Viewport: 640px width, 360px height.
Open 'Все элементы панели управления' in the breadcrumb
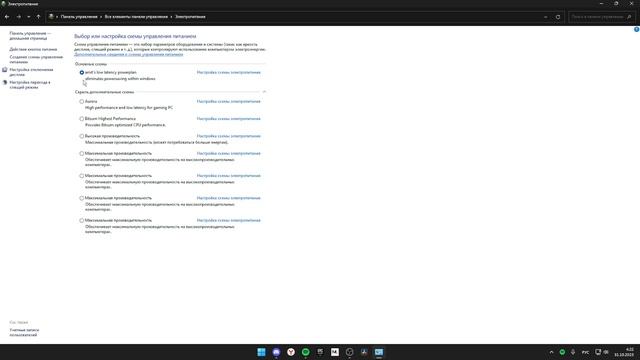click(x=136, y=17)
